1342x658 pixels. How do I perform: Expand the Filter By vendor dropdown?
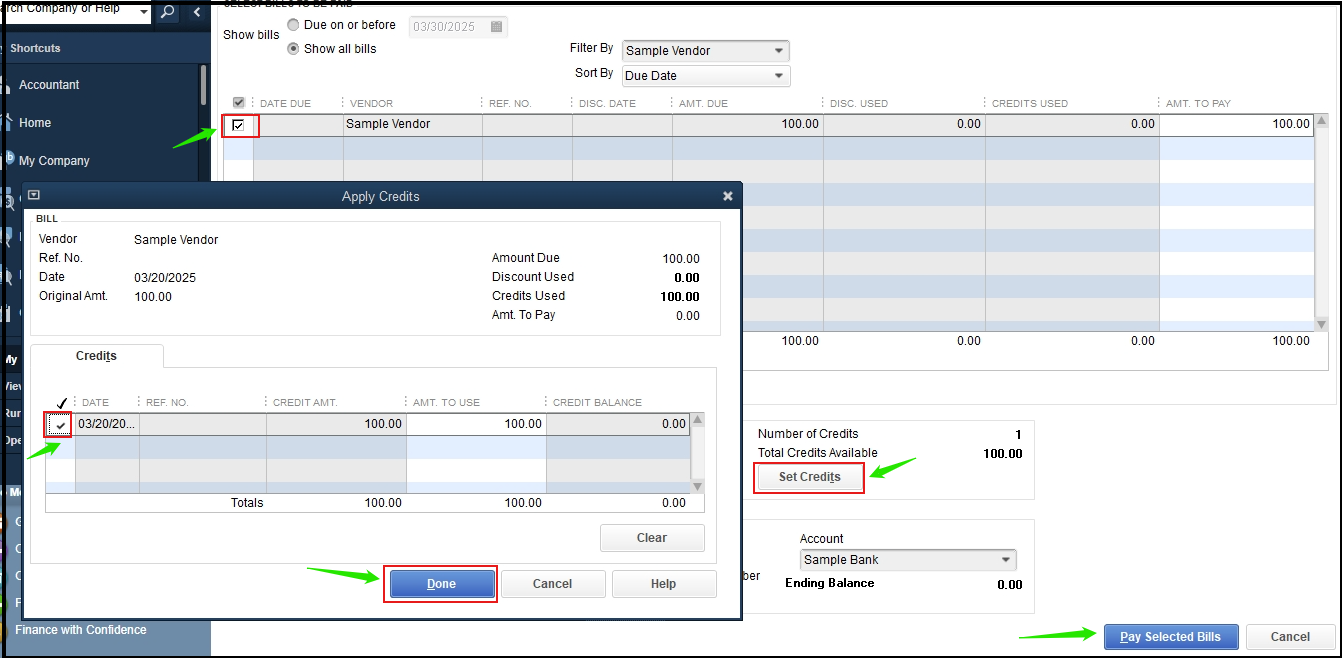tap(779, 51)
